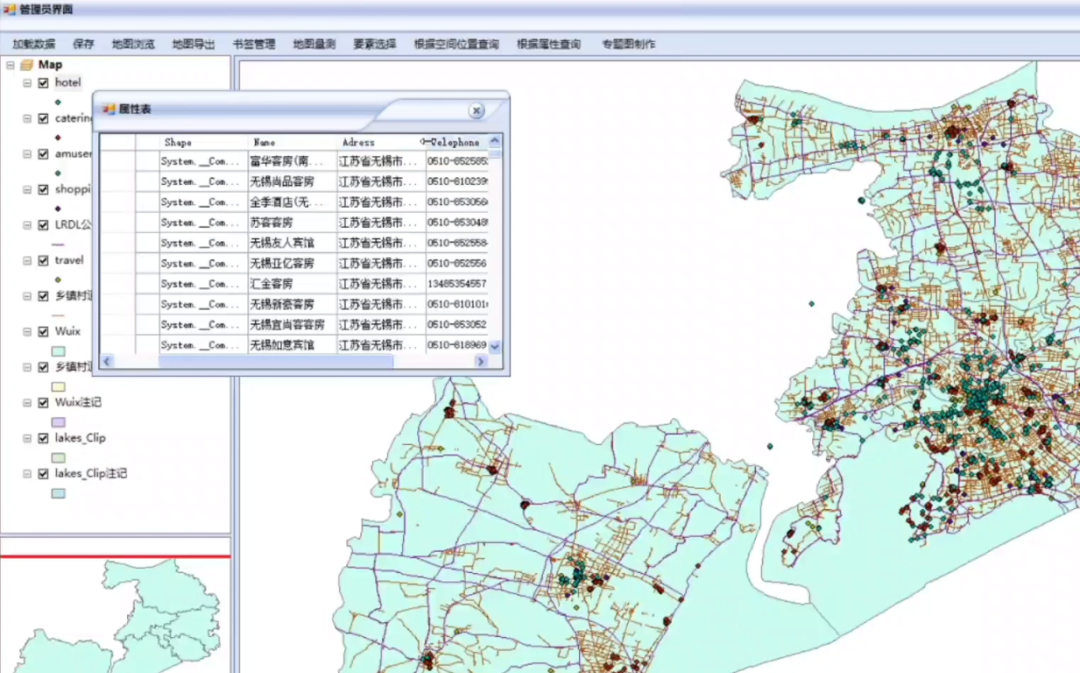
Task: Click the Wuix注记 purple swatch
Action: (x=59, y=422)
